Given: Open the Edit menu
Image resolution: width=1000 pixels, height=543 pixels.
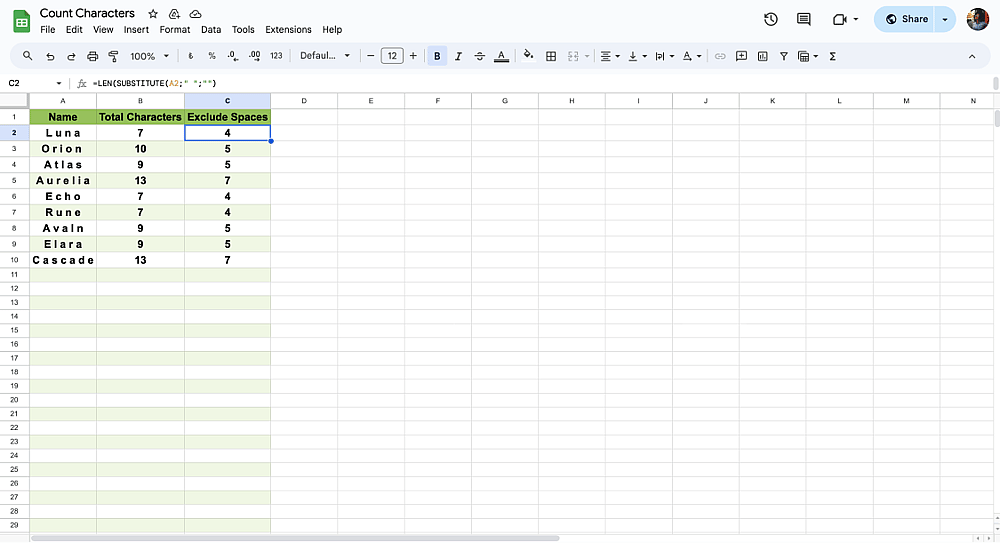Looking at the screenshot, I should pyautogui.click(x=74, y=29).
